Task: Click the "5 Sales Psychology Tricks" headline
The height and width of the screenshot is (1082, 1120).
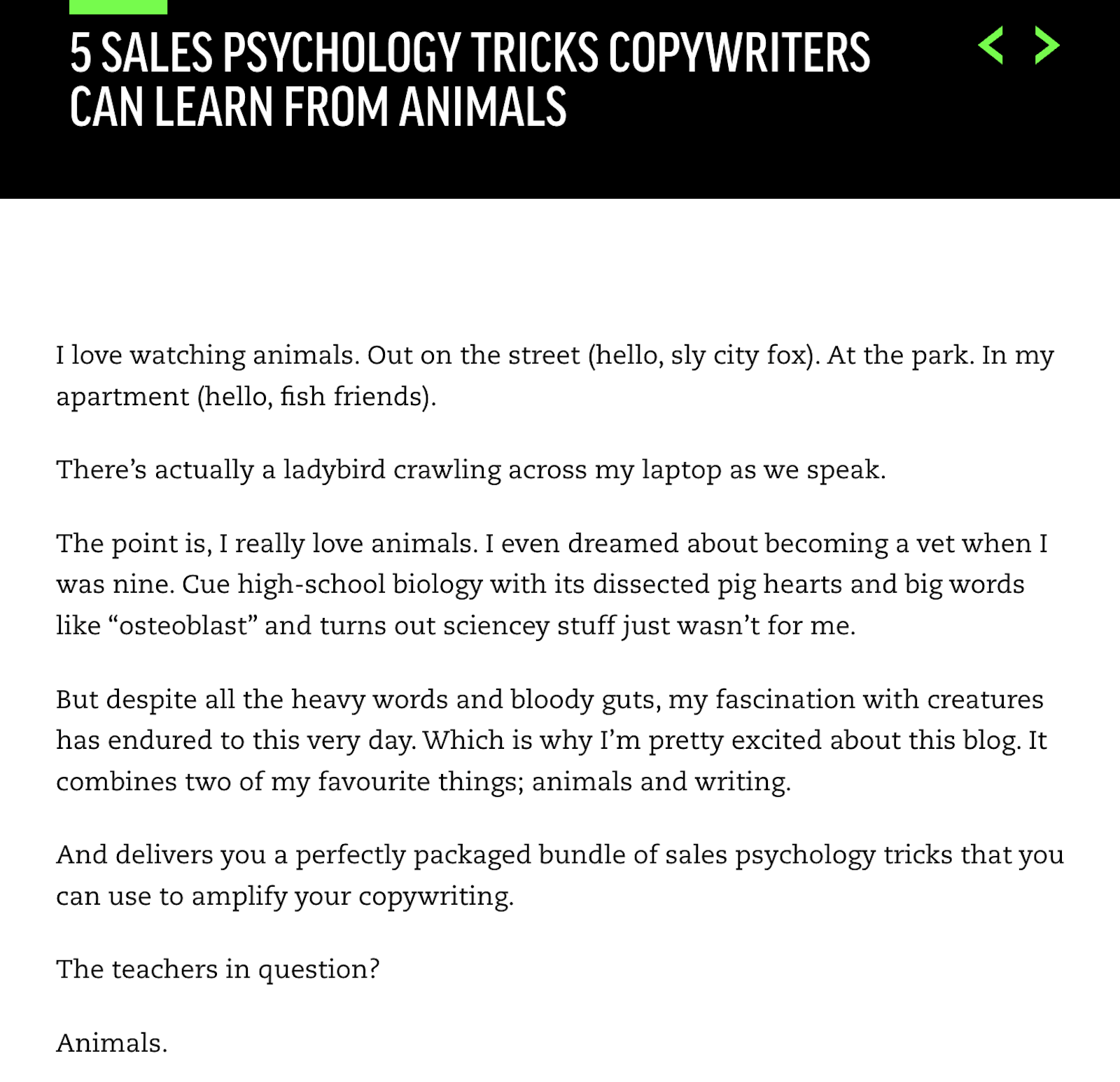Action: (x=469, y=53)
